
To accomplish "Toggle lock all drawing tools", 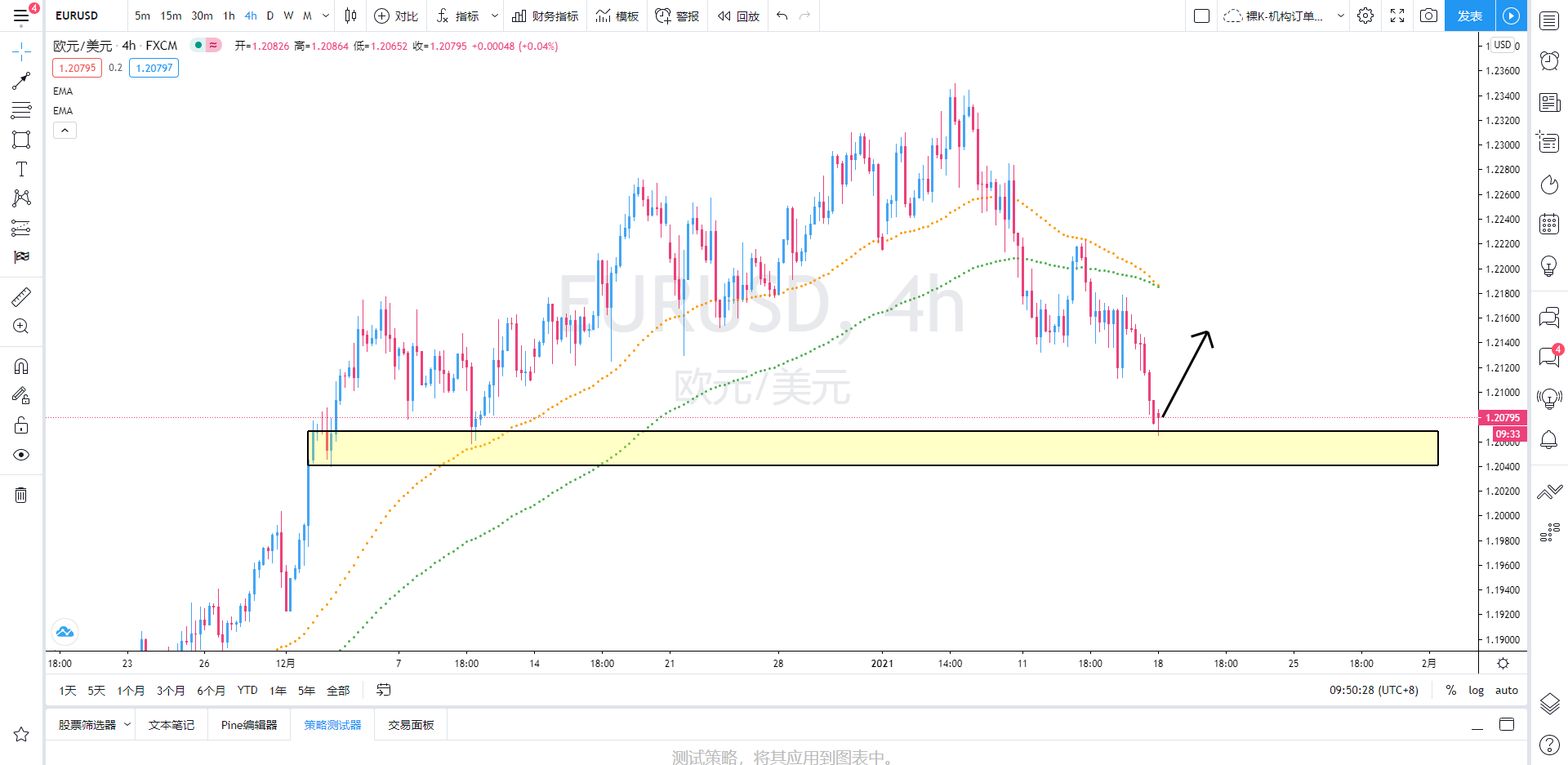I will click(x=21, y=425).
